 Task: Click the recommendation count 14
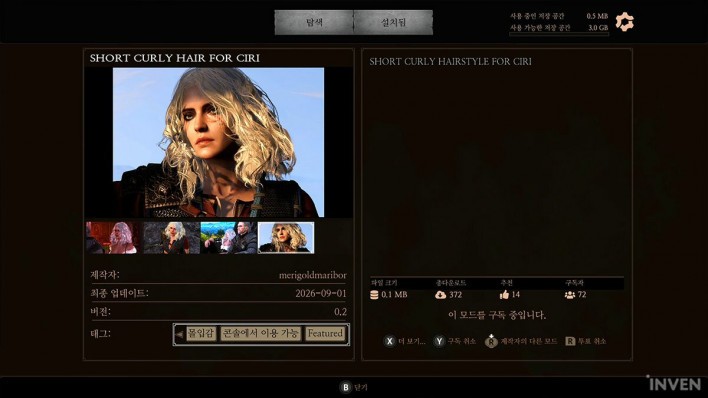tap(516, 295)
